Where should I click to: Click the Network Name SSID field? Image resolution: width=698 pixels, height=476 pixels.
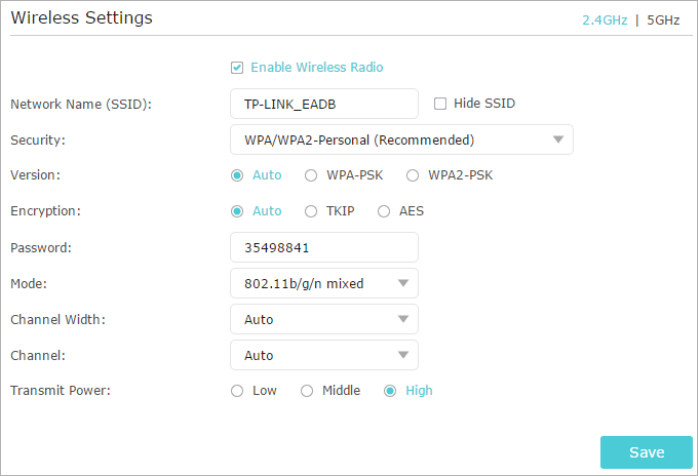(324, 103)
